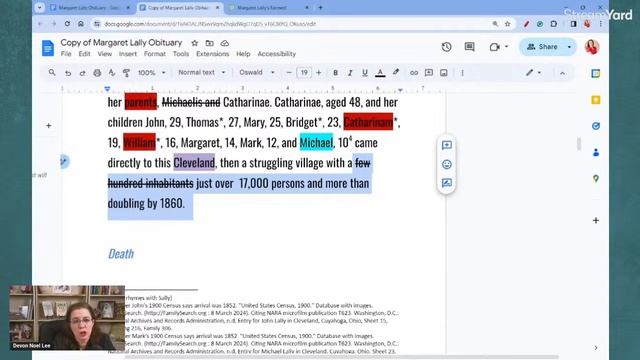Show all comments icon
640x360 pixels.
coord(469,47)
